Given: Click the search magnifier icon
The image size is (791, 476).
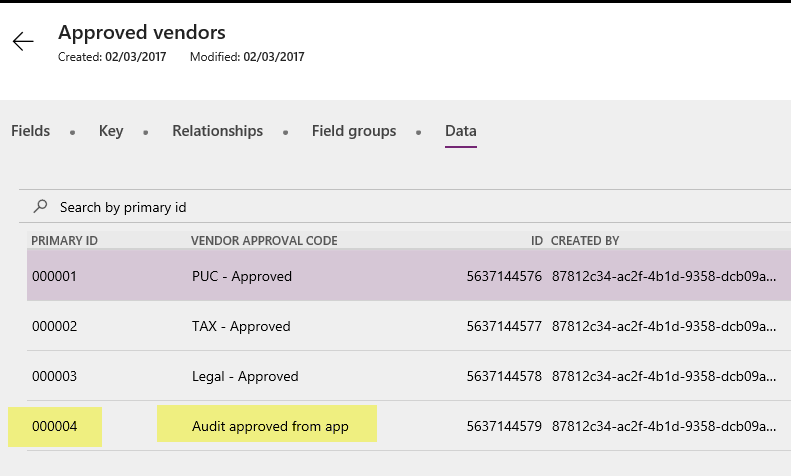Looking at the screenshot, I should pyautogui.click(x=41, y=207).
